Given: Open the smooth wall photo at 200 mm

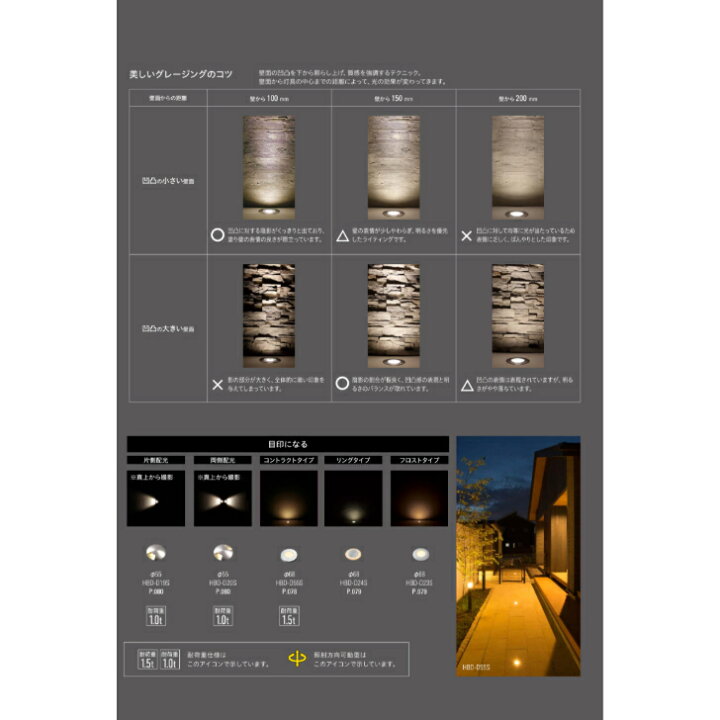Looking at the screenshot, I should tap(518, 168).
